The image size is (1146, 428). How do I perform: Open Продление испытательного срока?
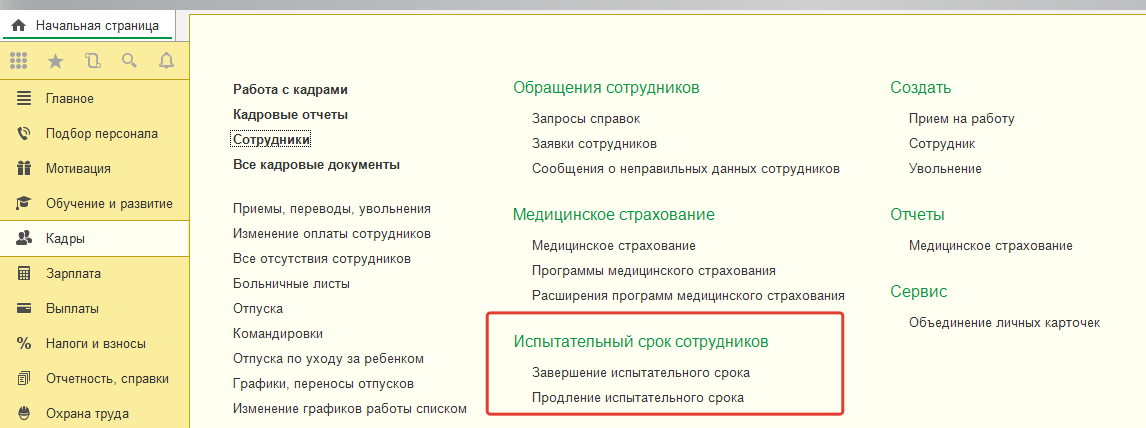click(638, 398)
